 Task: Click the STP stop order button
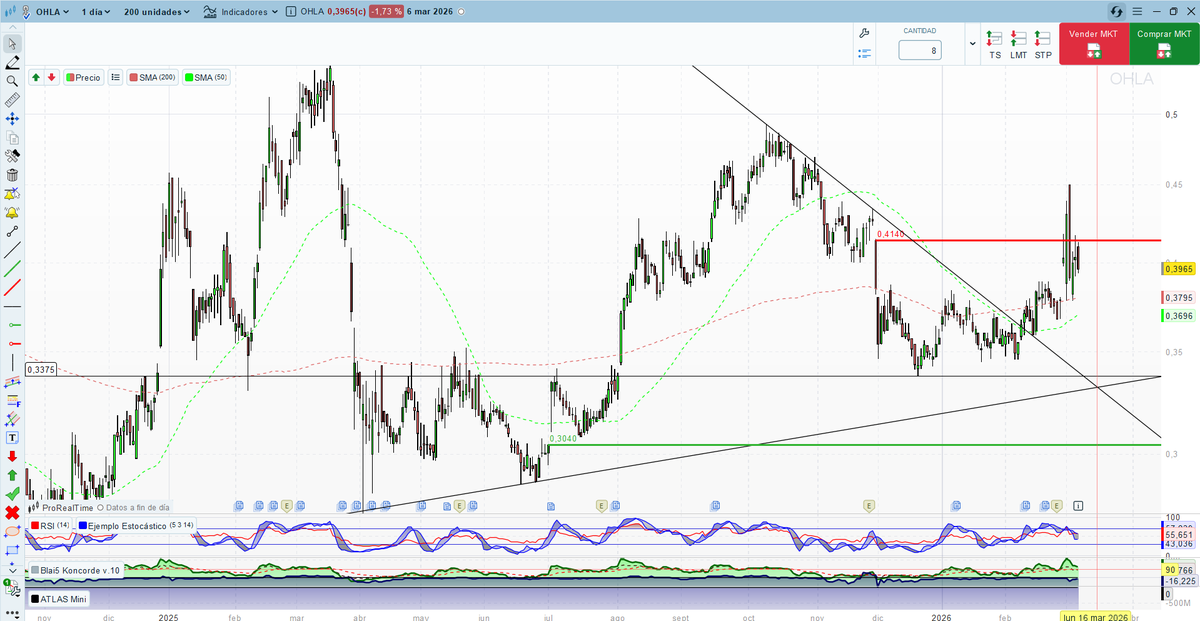(1043, 45)
